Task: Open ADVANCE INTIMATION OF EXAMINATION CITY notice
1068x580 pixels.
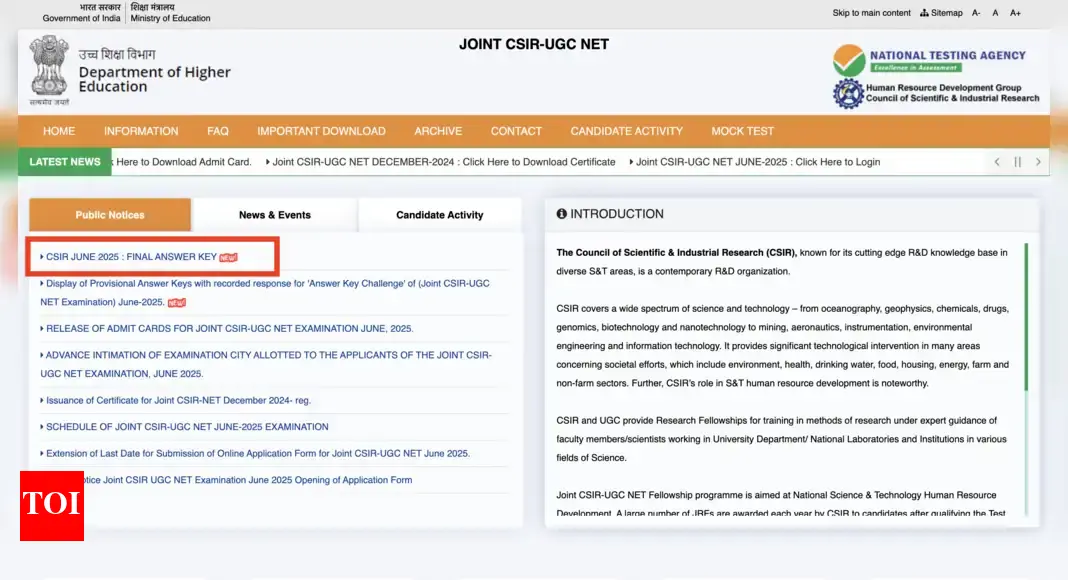Action: pos(266,364)
